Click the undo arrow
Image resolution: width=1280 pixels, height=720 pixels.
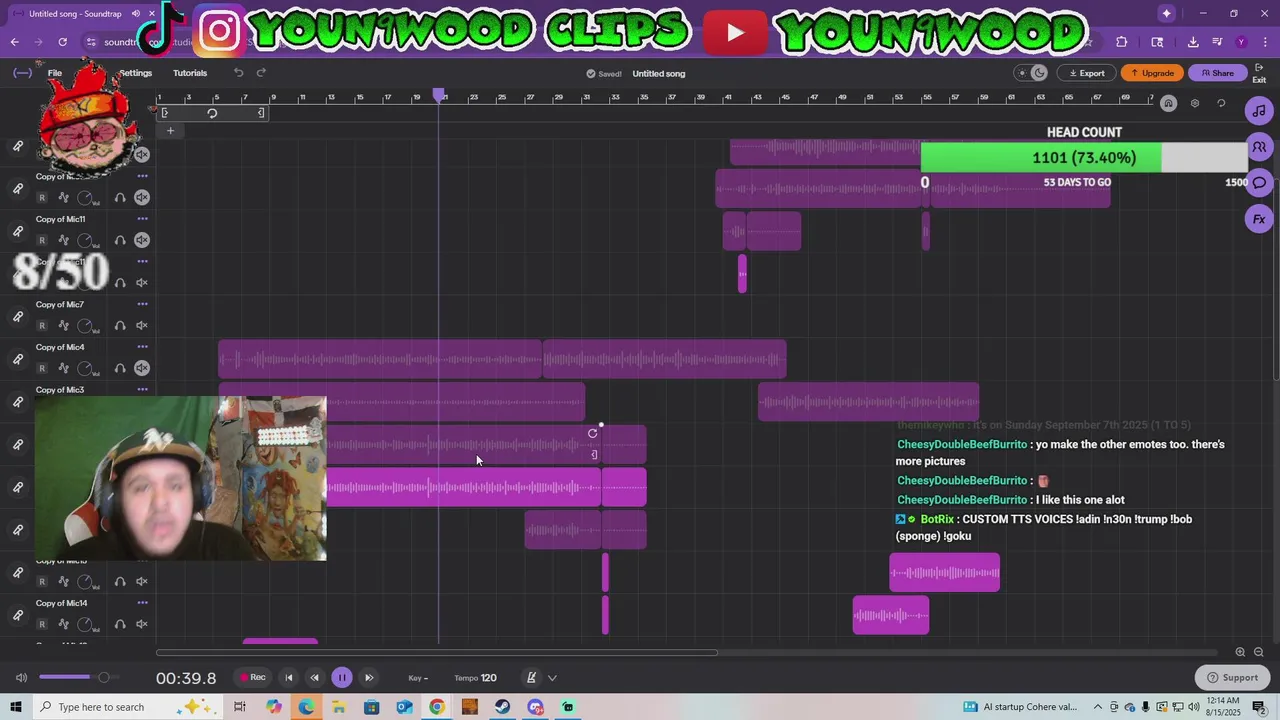238,73
